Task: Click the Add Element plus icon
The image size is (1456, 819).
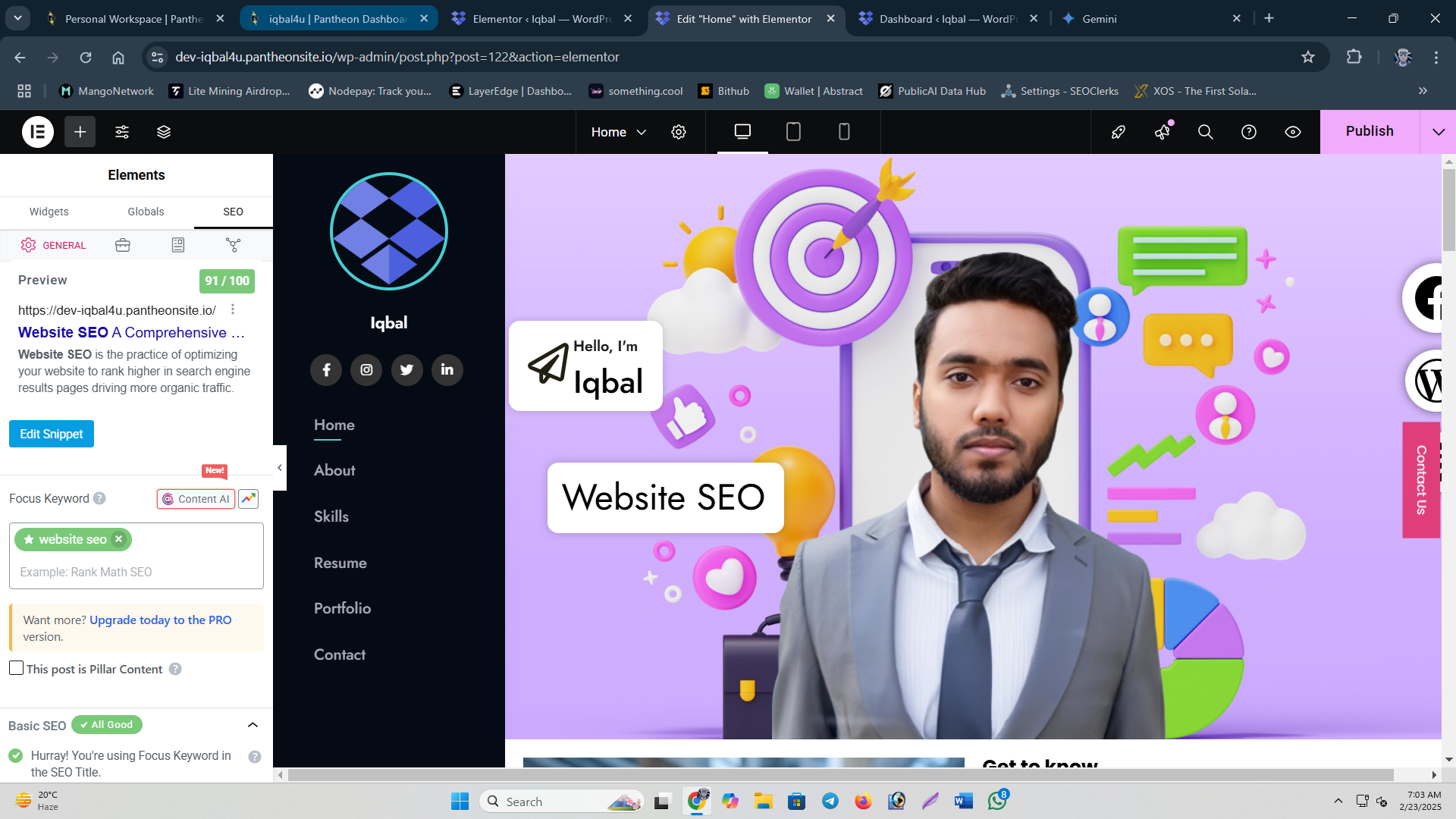Action: 80,131
